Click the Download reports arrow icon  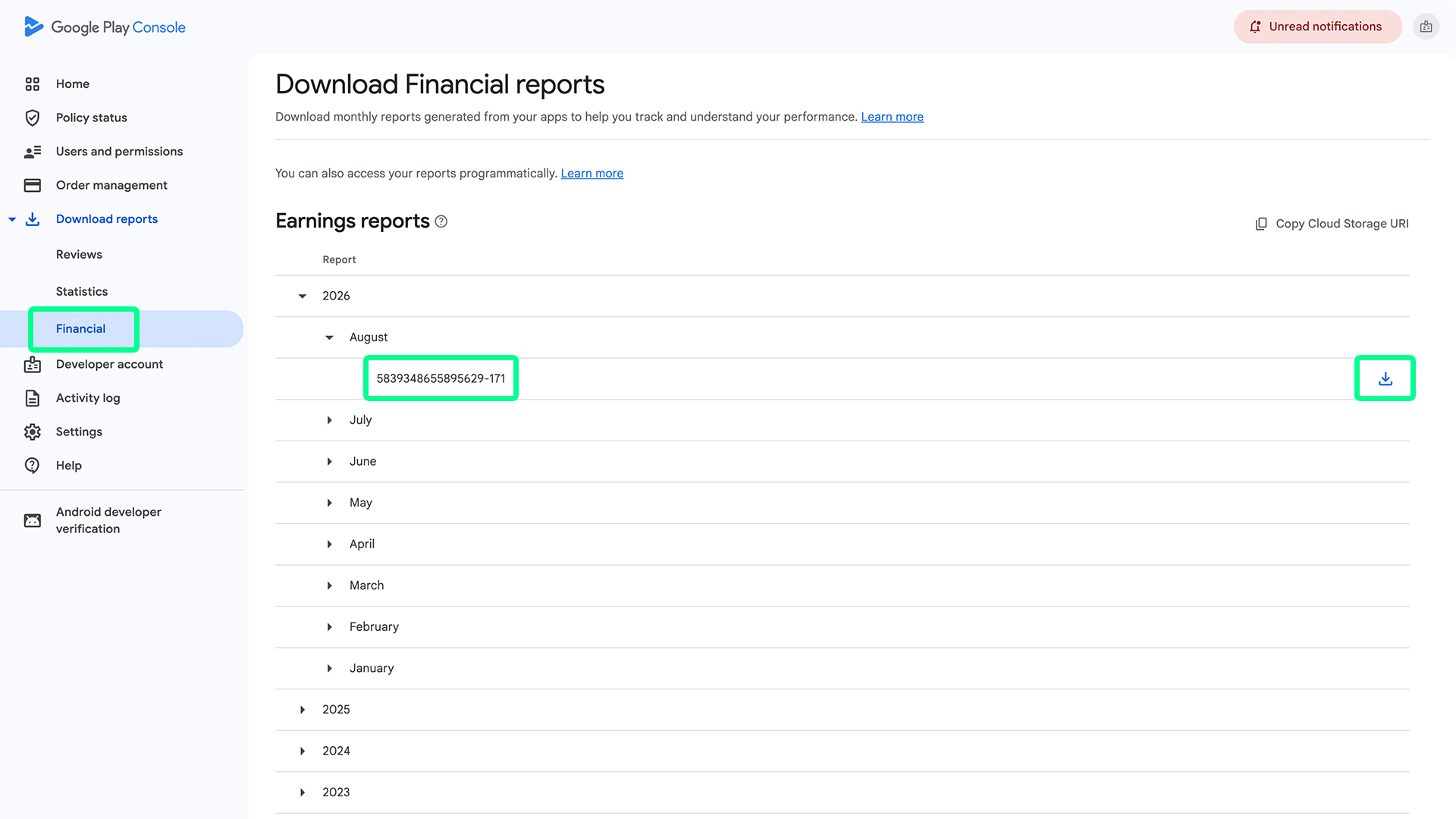[32, 219]
